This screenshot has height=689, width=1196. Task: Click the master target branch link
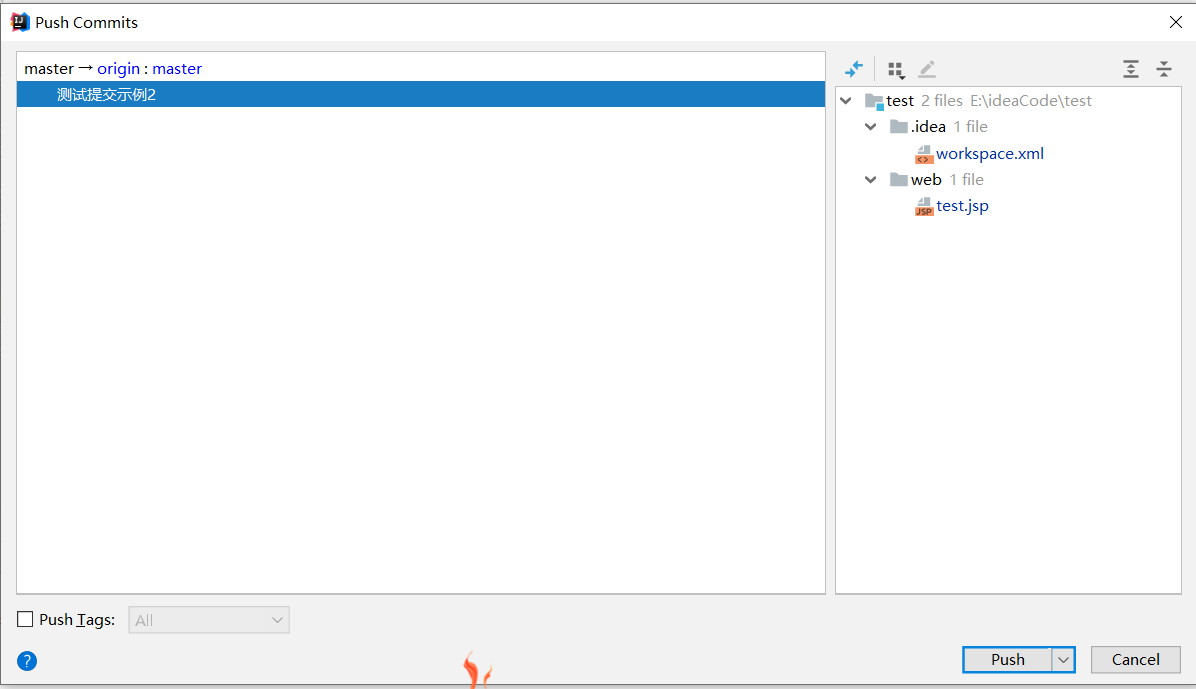coord(177,69)
